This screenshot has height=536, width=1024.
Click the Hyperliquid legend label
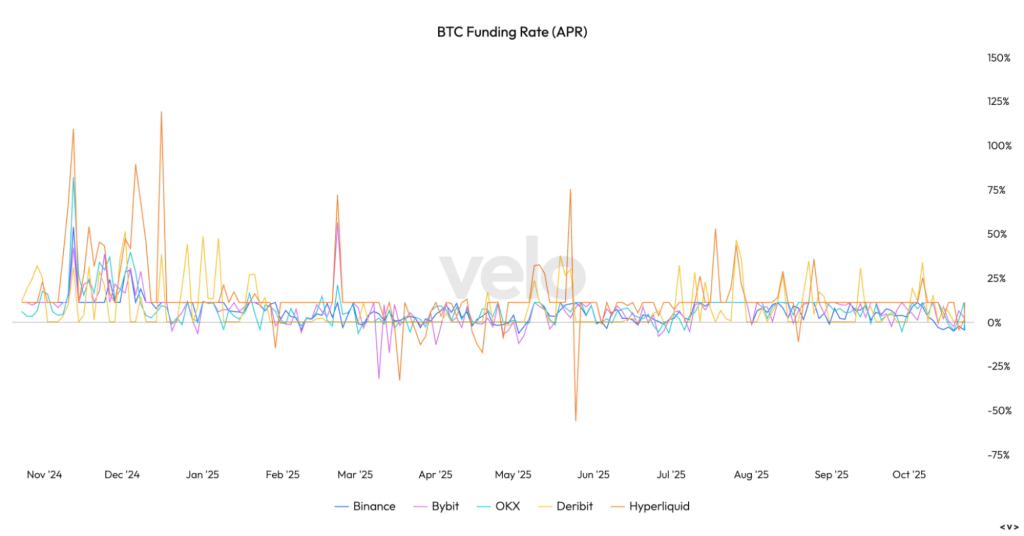(659, 506)
